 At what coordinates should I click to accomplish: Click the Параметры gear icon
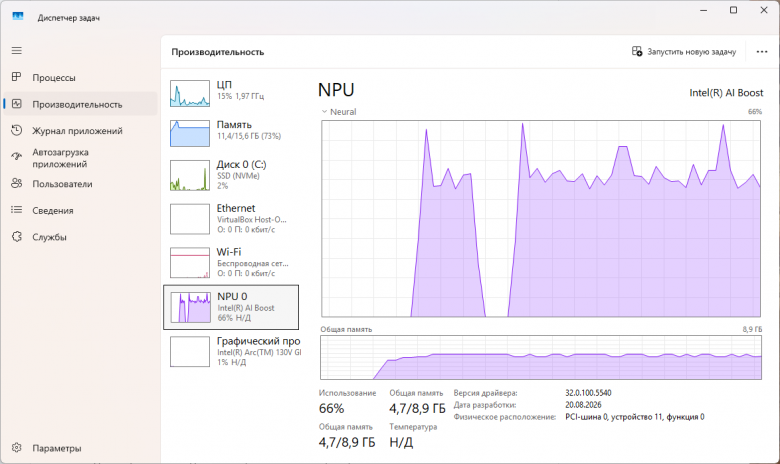pyautogui.click(x=16, y=448)
